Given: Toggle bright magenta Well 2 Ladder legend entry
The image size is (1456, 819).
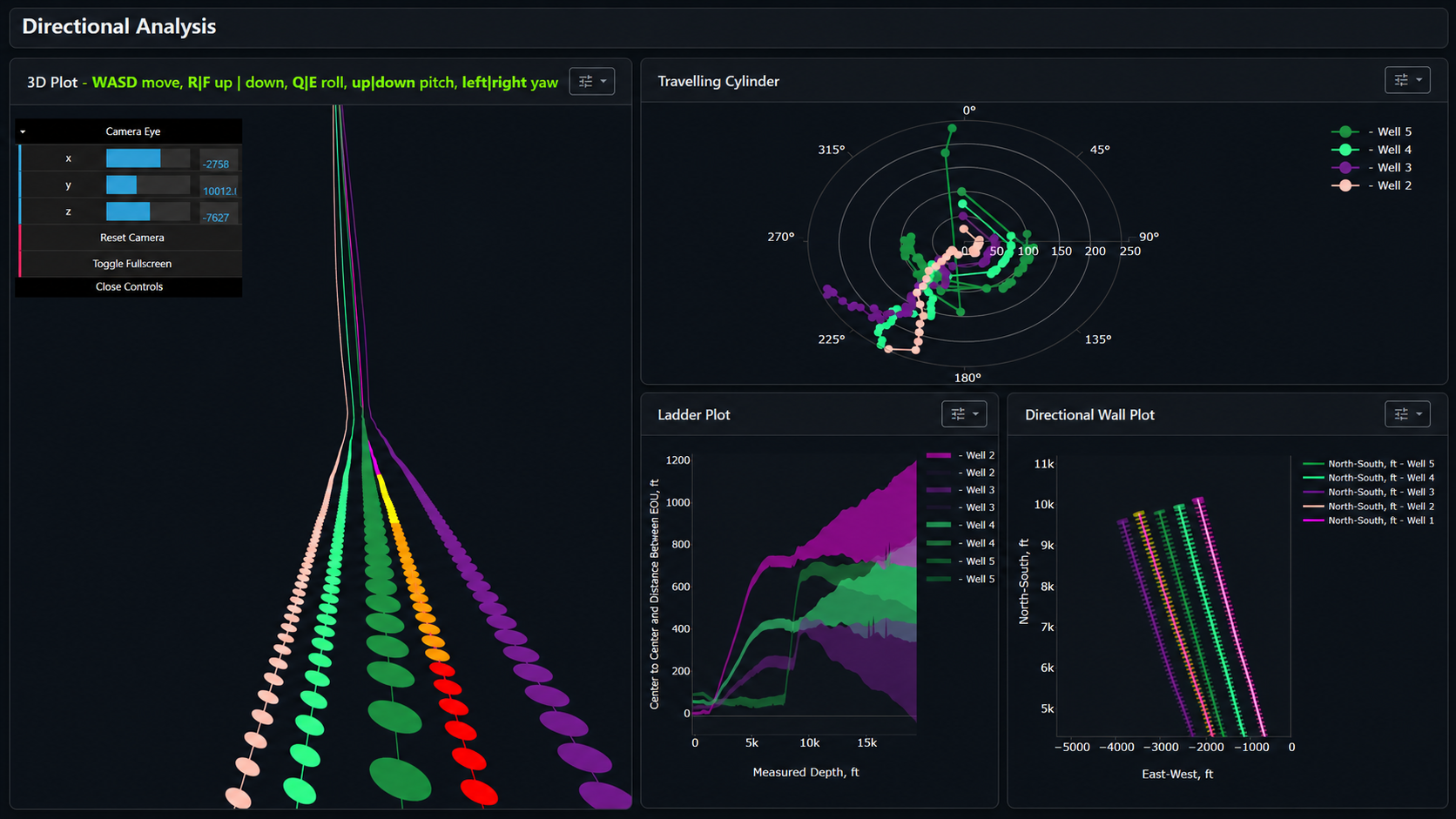Looking at the screenshot, I should [x=961, y=455].
